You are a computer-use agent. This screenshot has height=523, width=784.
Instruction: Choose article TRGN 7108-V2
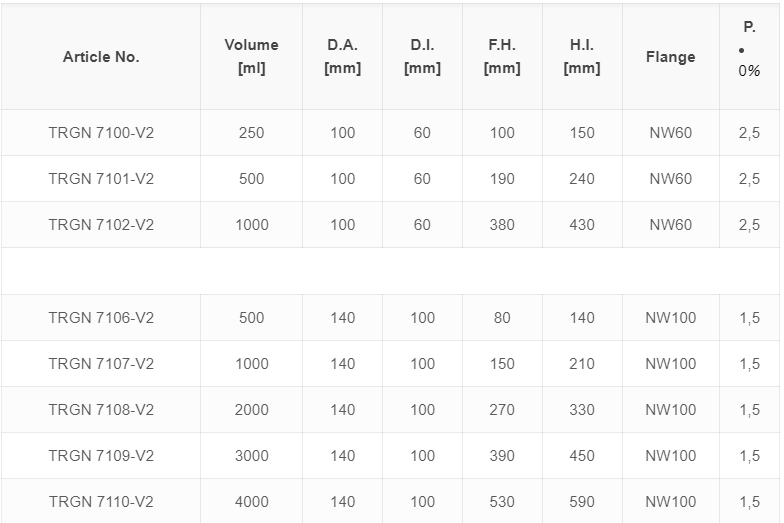coord(101,410)
